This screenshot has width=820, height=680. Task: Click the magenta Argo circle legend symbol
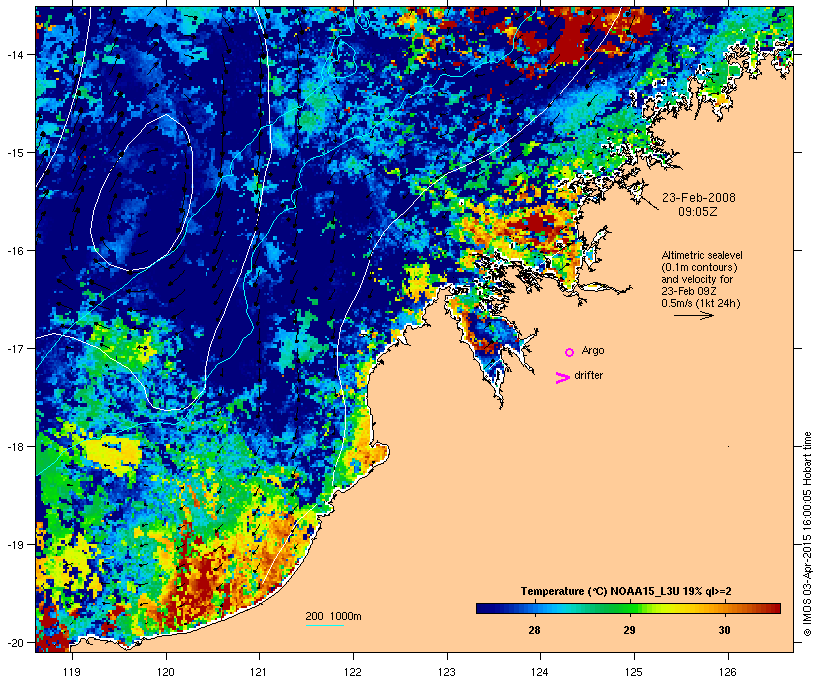[570, 352]
